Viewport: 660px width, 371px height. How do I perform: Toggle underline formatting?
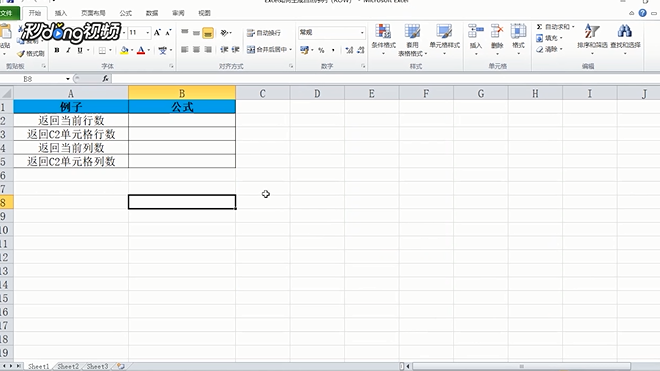(80, 51)
